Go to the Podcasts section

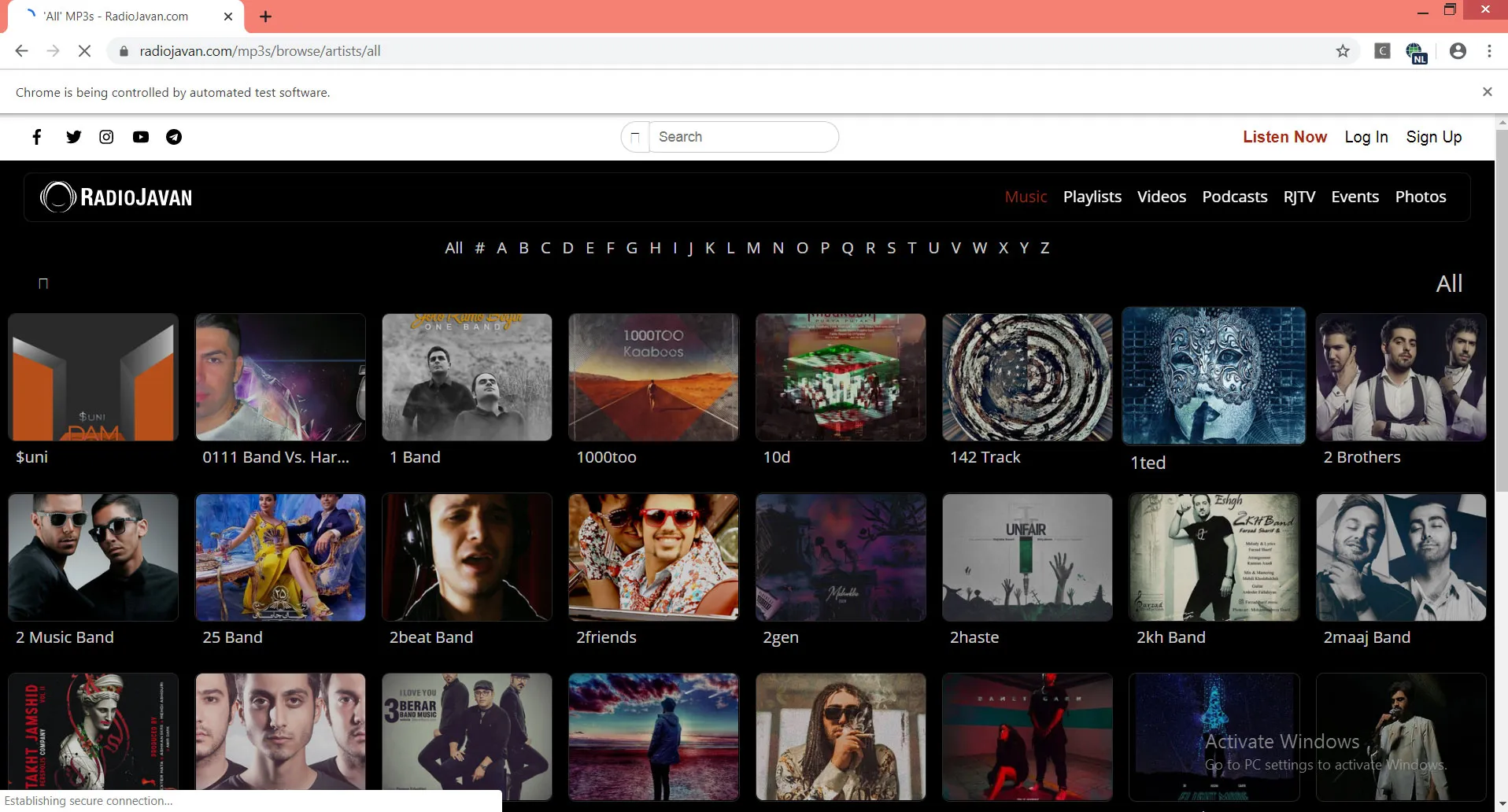coord(1234,197)
